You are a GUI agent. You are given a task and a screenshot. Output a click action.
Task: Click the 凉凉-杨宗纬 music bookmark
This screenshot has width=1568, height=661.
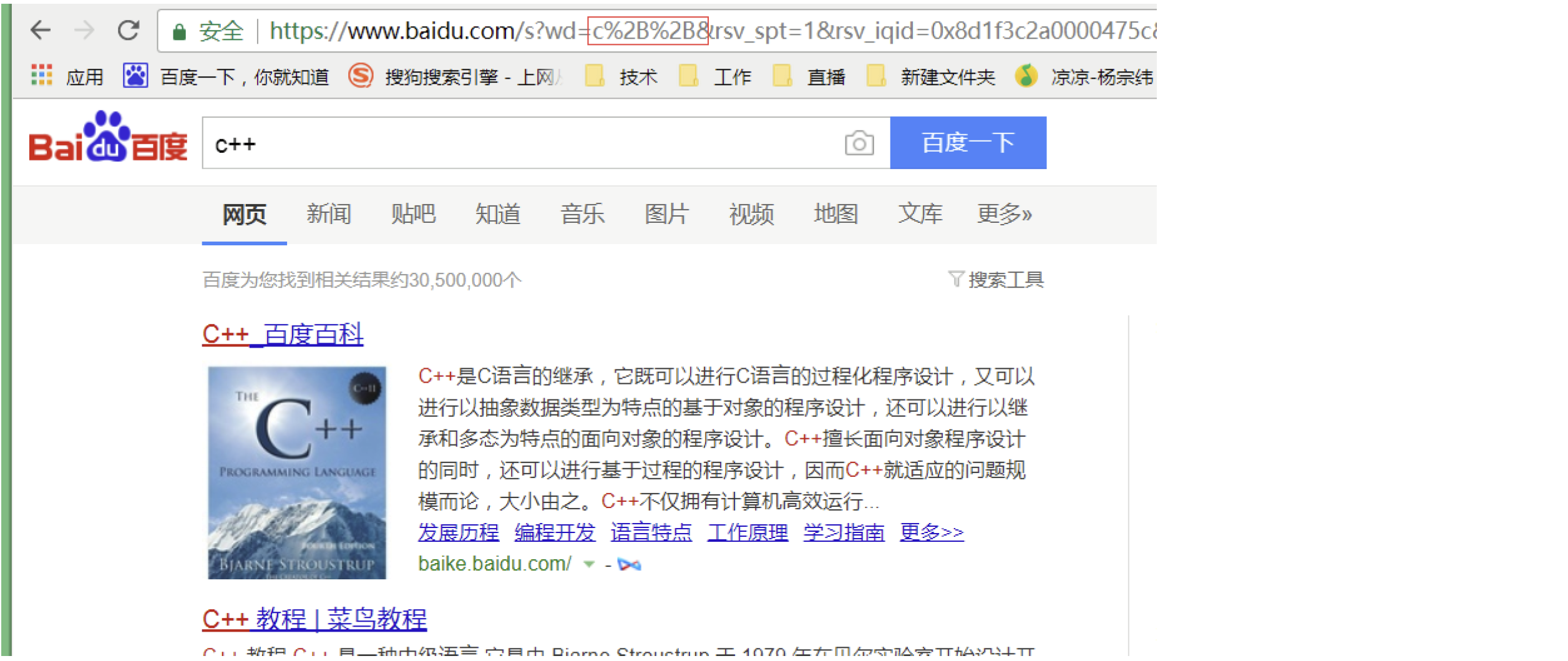pyautogui.click(x=1084, y=77)
